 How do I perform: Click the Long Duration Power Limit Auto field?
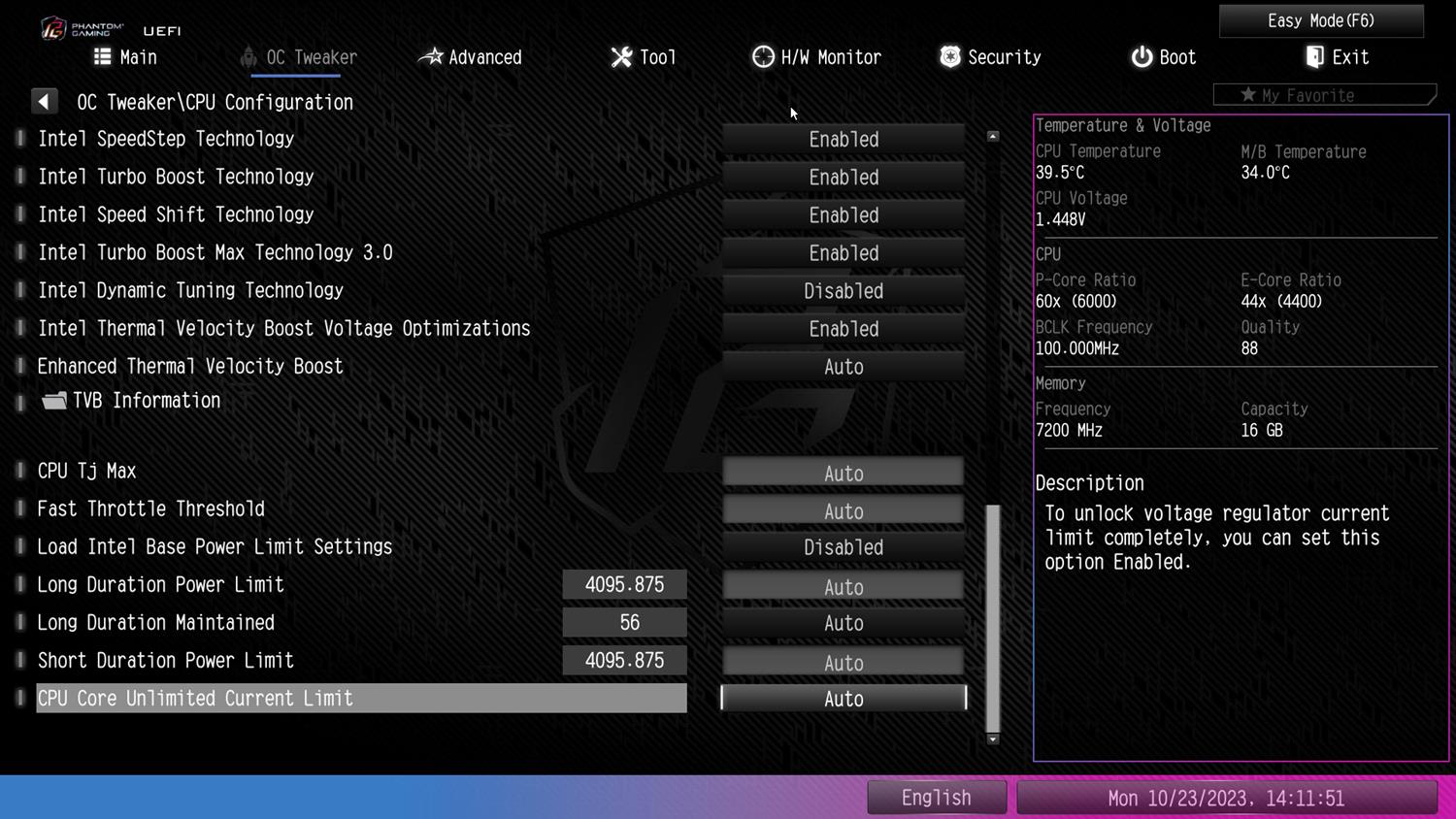[843, 586]
